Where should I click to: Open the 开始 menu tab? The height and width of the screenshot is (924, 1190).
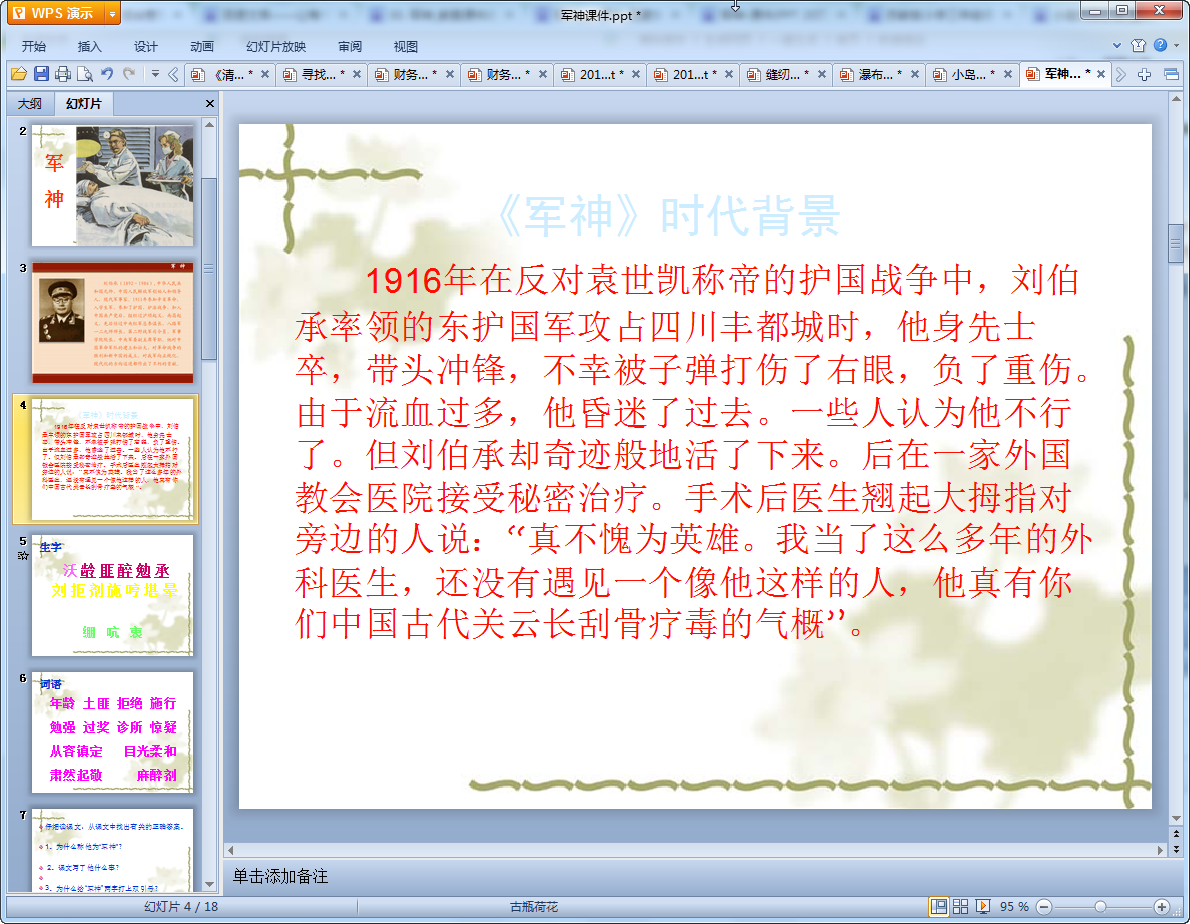click(33, 46)
